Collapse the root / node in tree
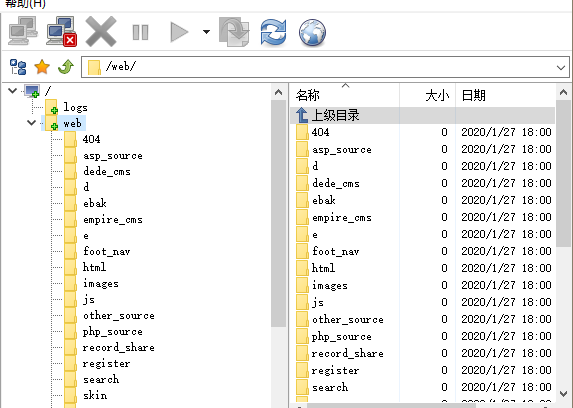The image size is (573, 408). click(13, 91)
